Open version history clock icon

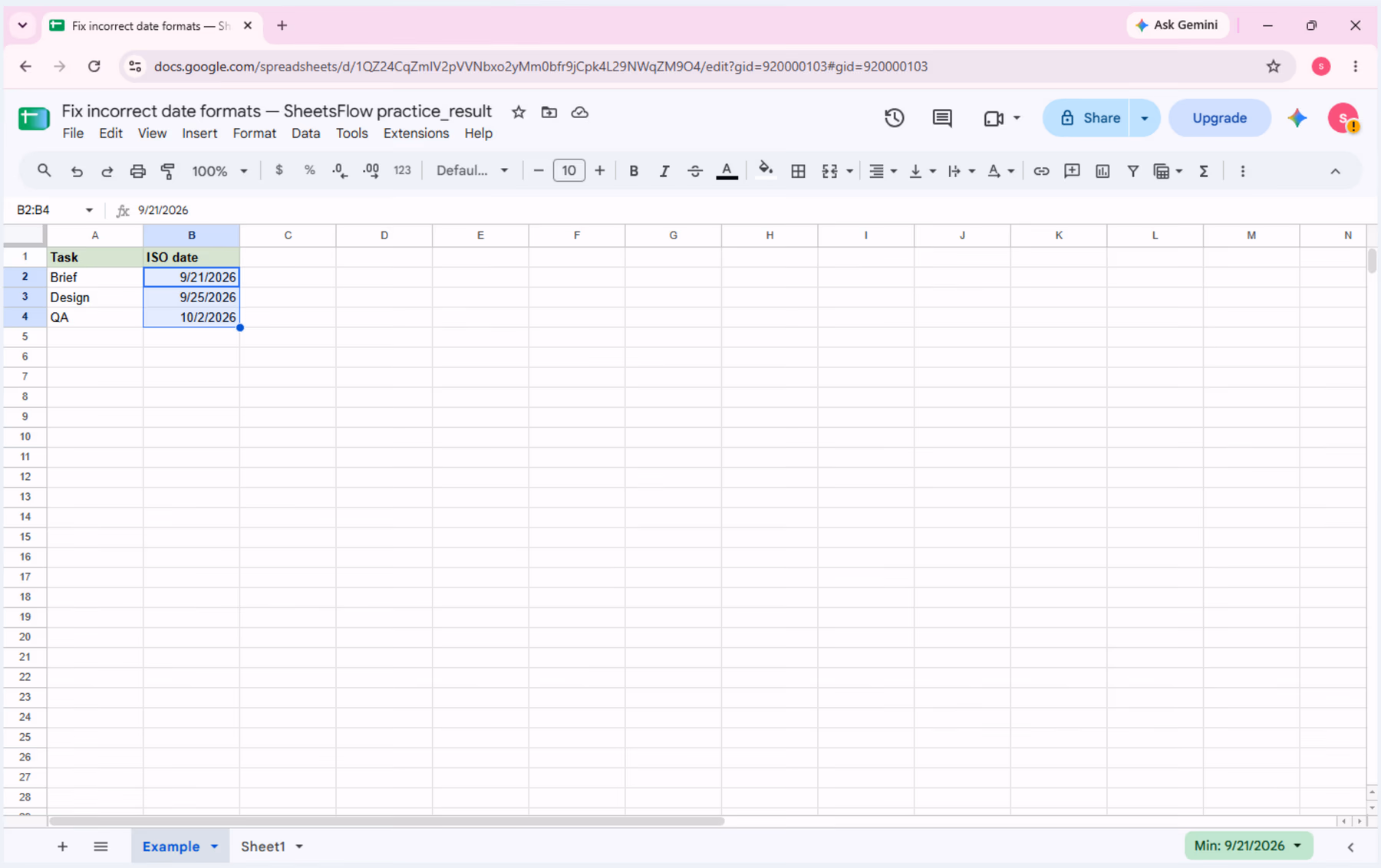[x=894, y=118]
